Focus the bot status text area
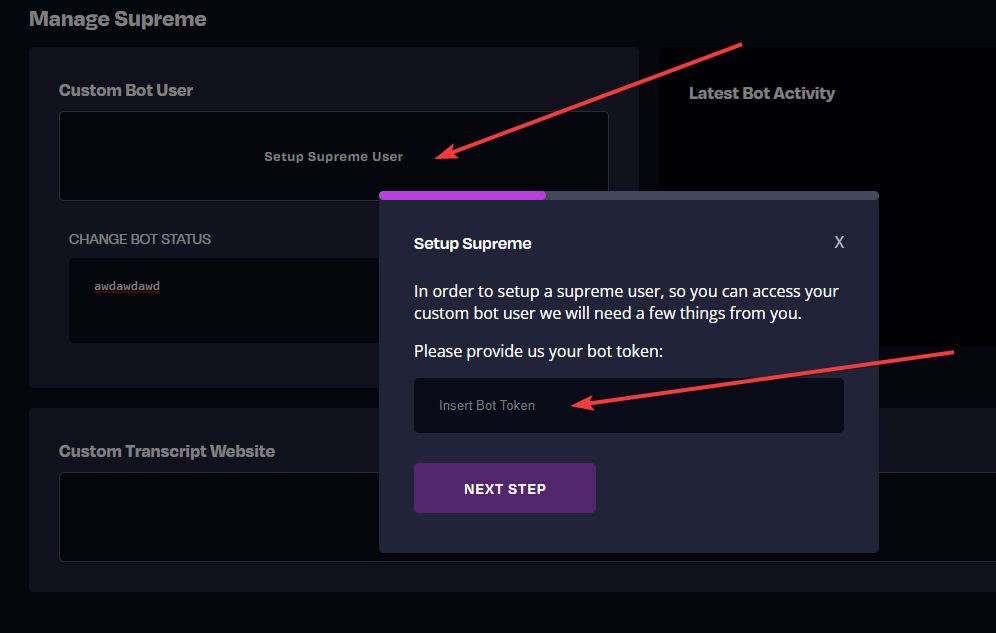Image resolution: width=996 pixels, height=633 pixels. coord(224,300)
